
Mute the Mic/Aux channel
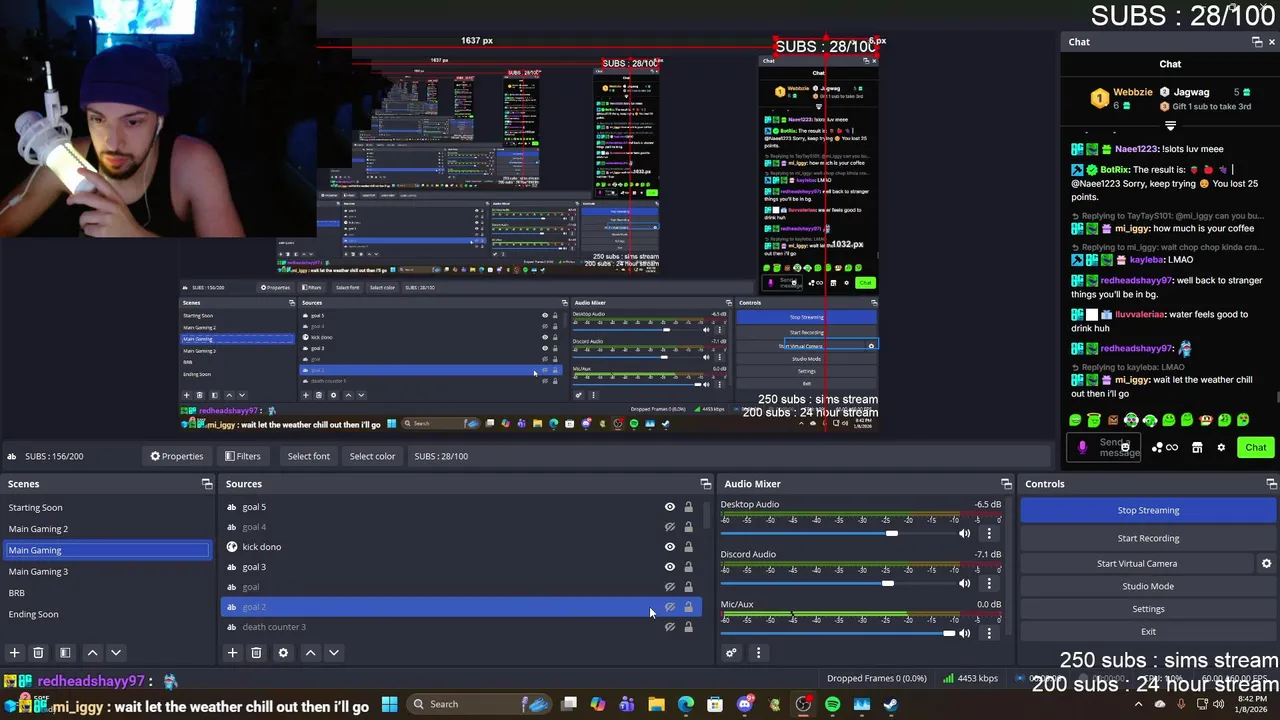click(964, 633)
